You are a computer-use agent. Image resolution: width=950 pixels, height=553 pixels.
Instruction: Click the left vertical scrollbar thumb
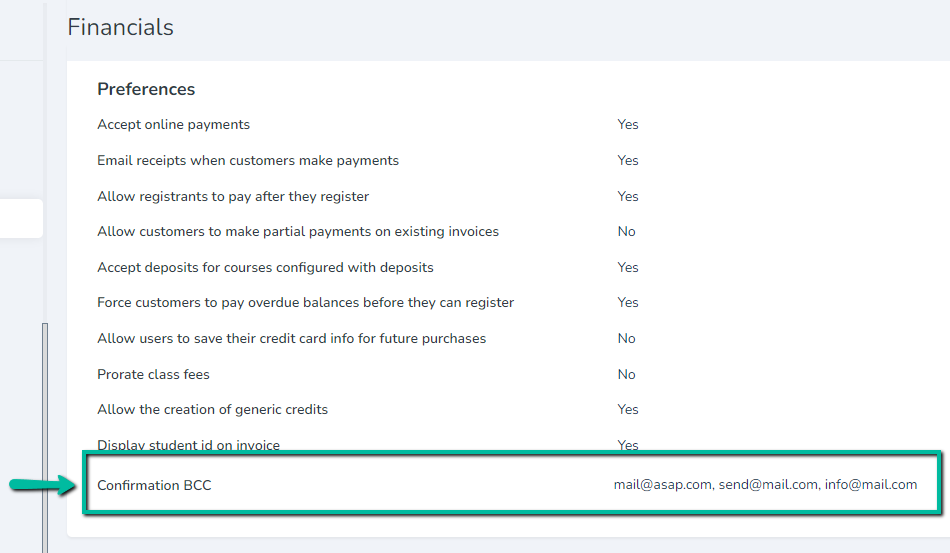tap(45, 437)
